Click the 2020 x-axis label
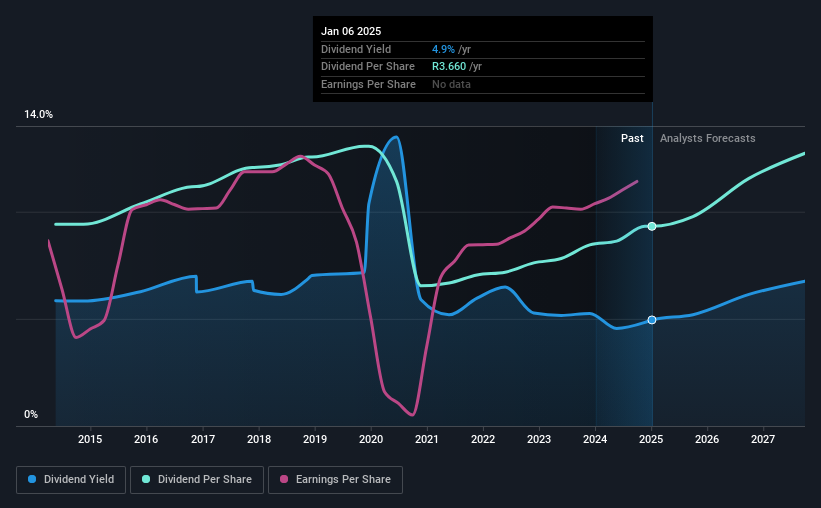The height and width of the screenshot is (508, 821). tap(371, 439)
